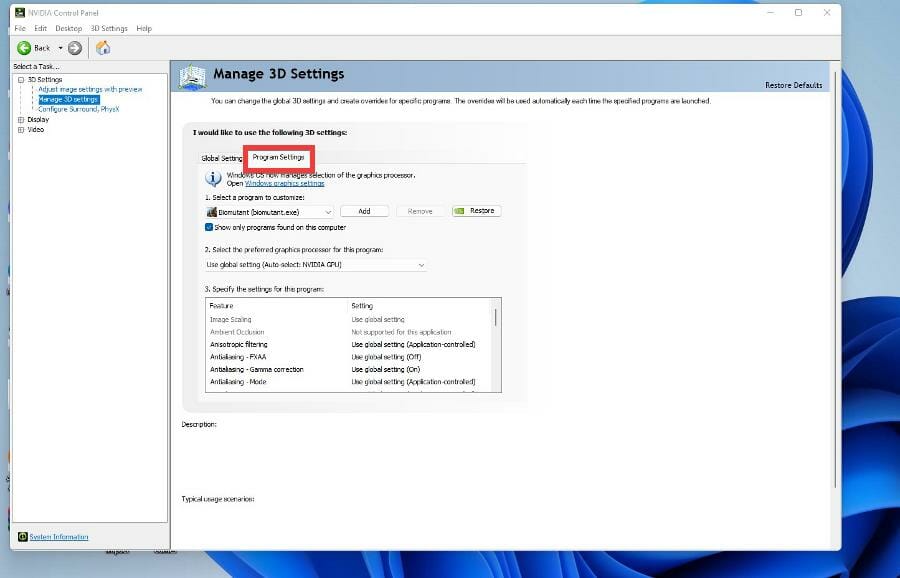This screenshot has height=578, width=900.
Task: Open the System Information link
Action: coord(59,537)
